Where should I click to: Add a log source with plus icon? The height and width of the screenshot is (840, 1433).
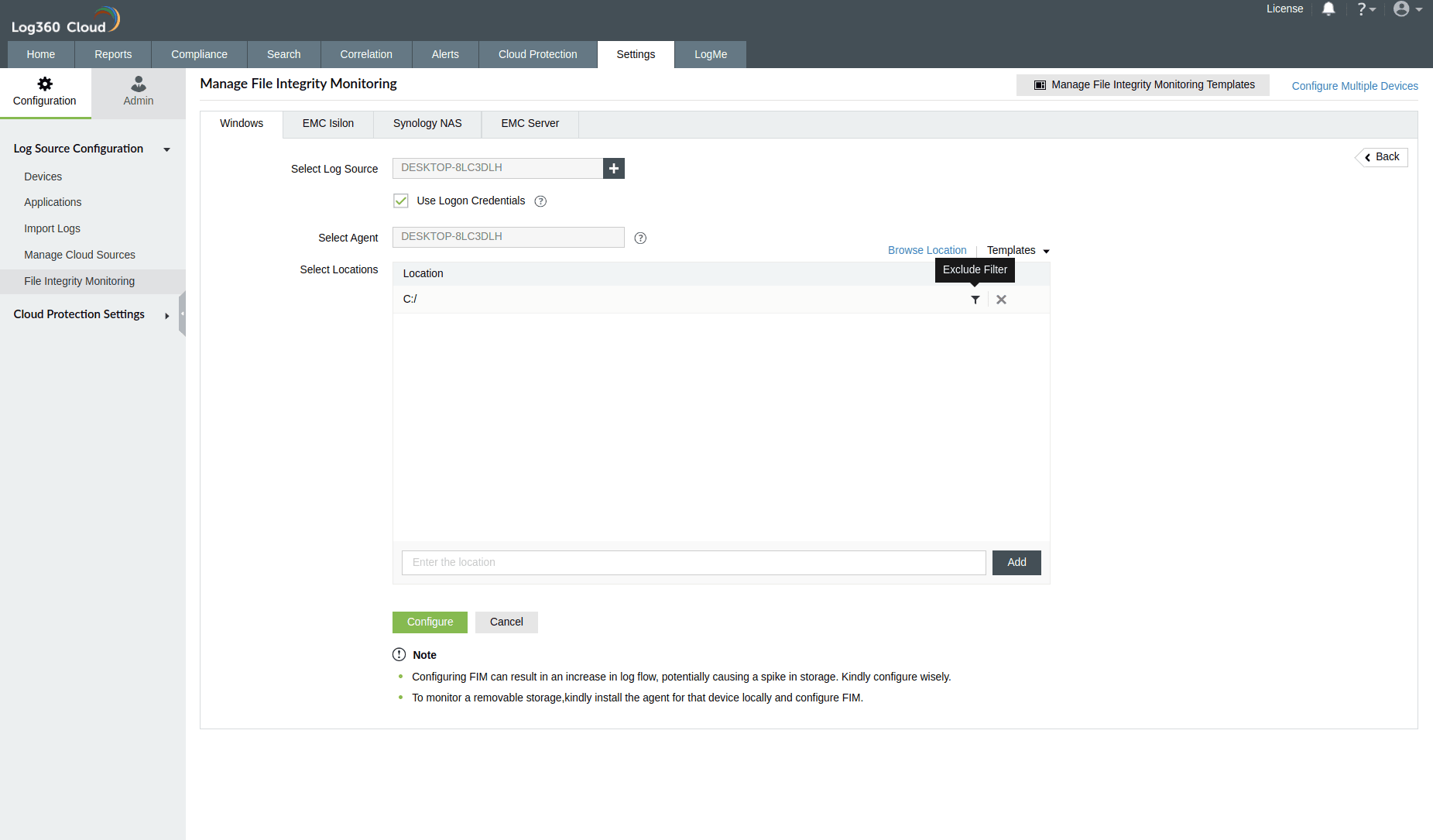point(614,168)
